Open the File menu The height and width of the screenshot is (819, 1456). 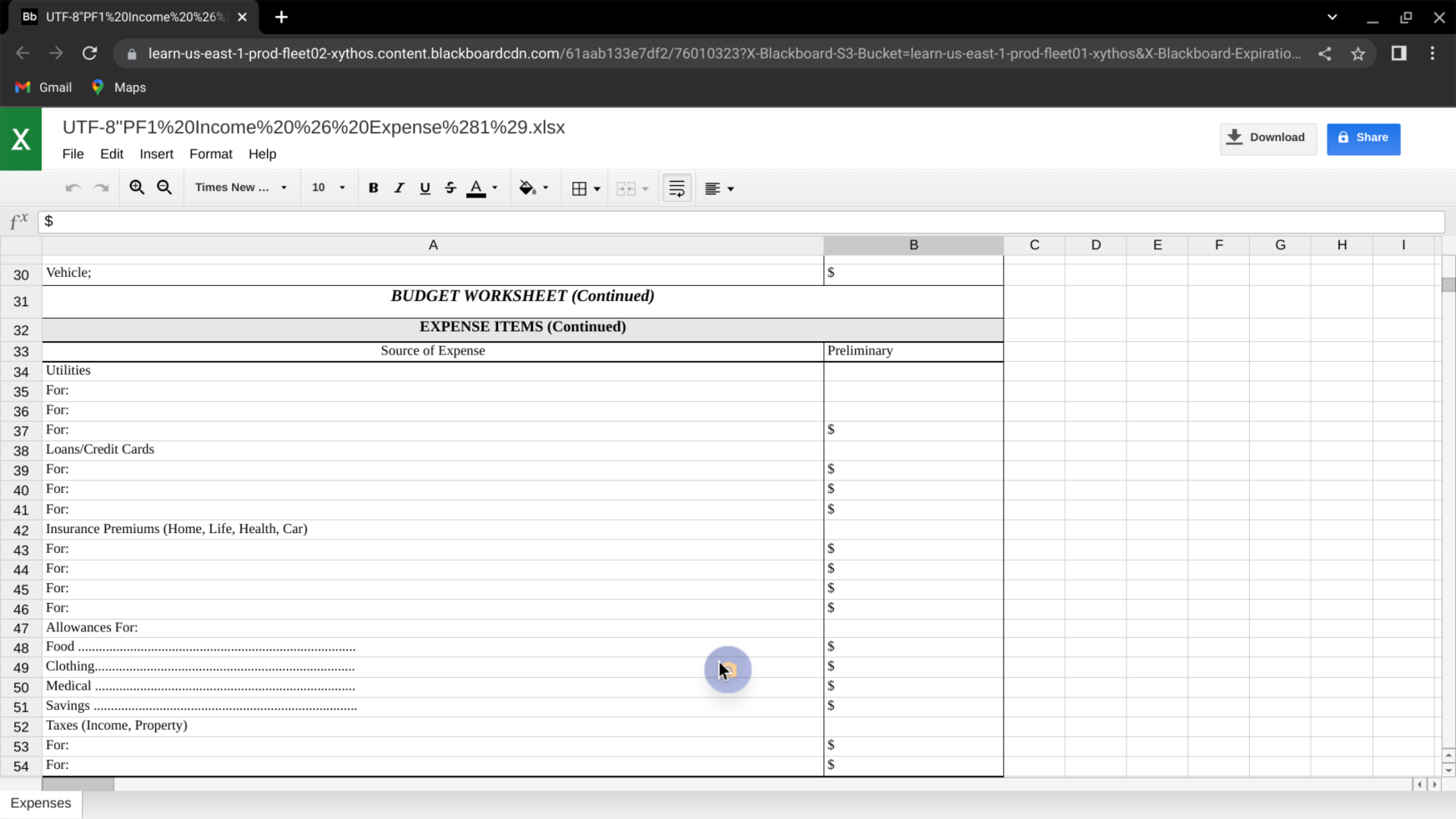coord(73,154)
